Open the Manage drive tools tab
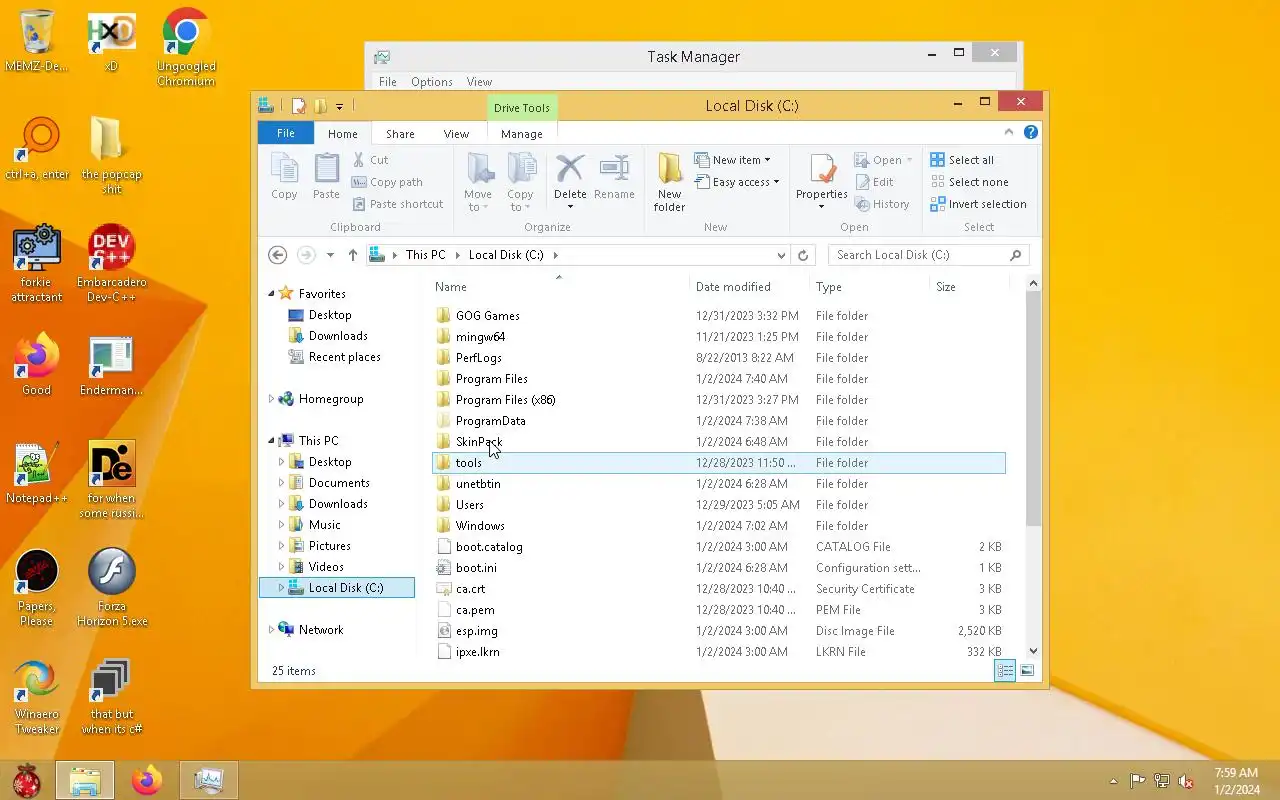The width and height of the screenshot is (1280, 800). pyautogui.click(x=521, y=134)
